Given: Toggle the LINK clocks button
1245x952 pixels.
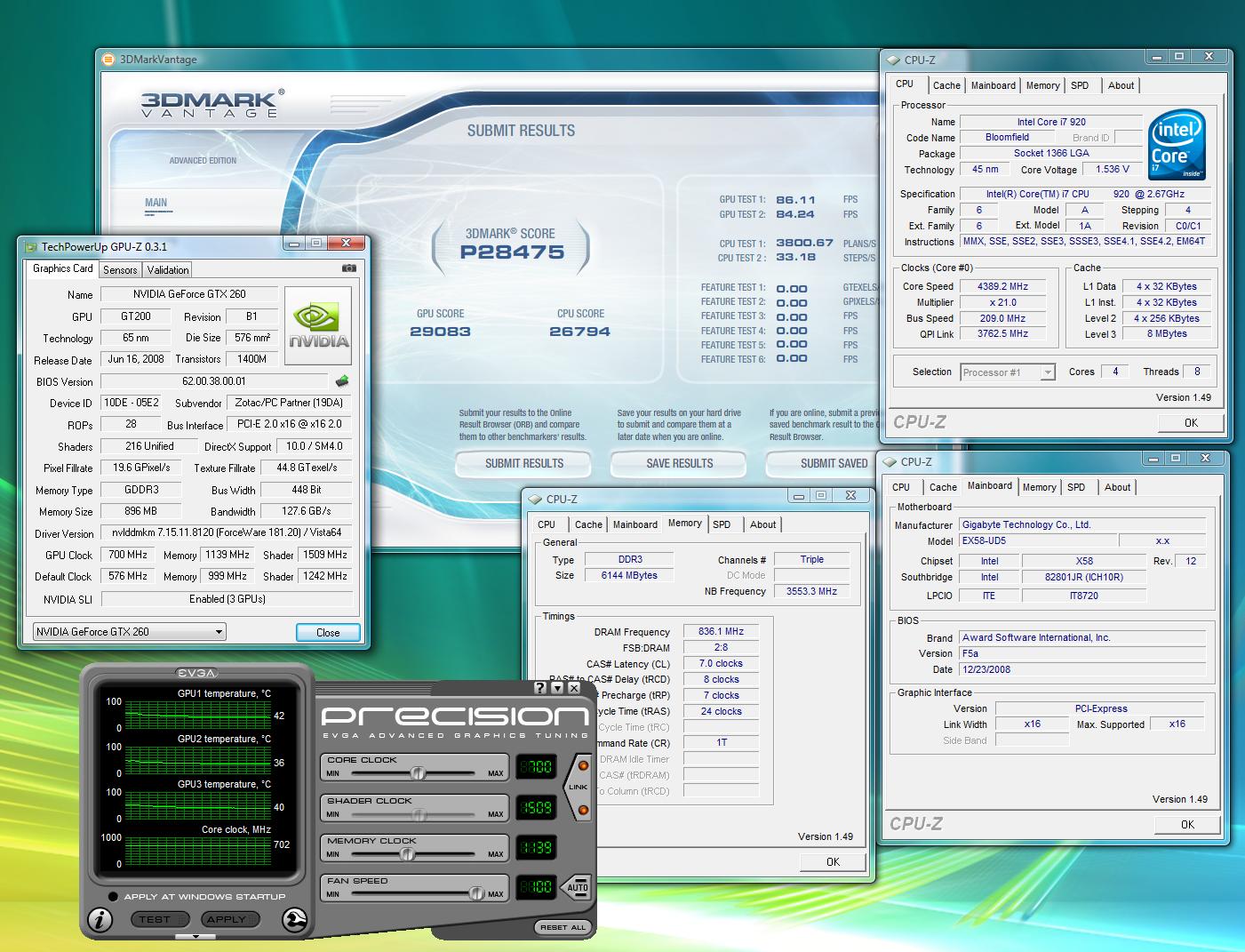Looking at the screenshot, I should [x=578, y=787].
